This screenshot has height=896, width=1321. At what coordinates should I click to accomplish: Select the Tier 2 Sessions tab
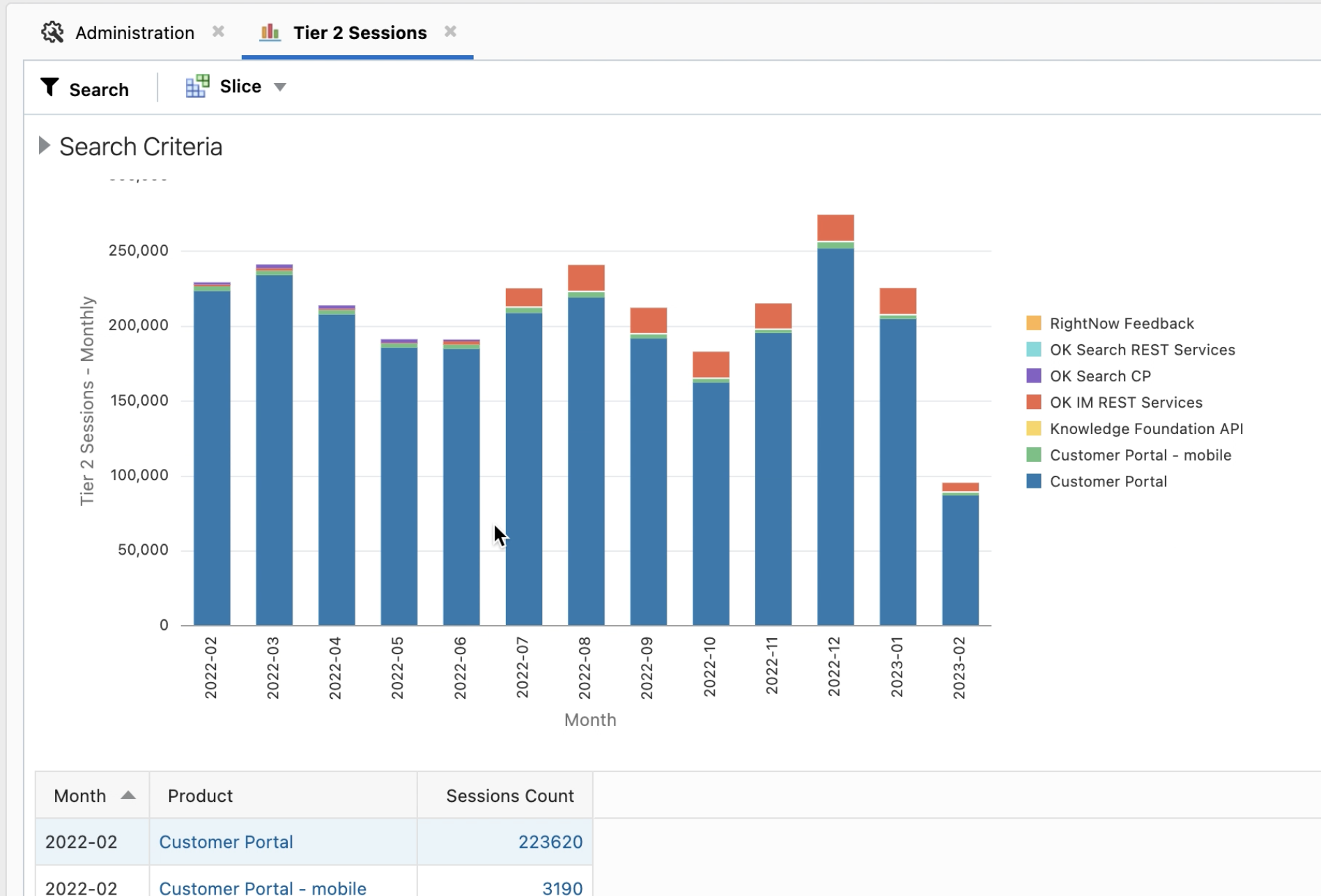coord(360,33)
